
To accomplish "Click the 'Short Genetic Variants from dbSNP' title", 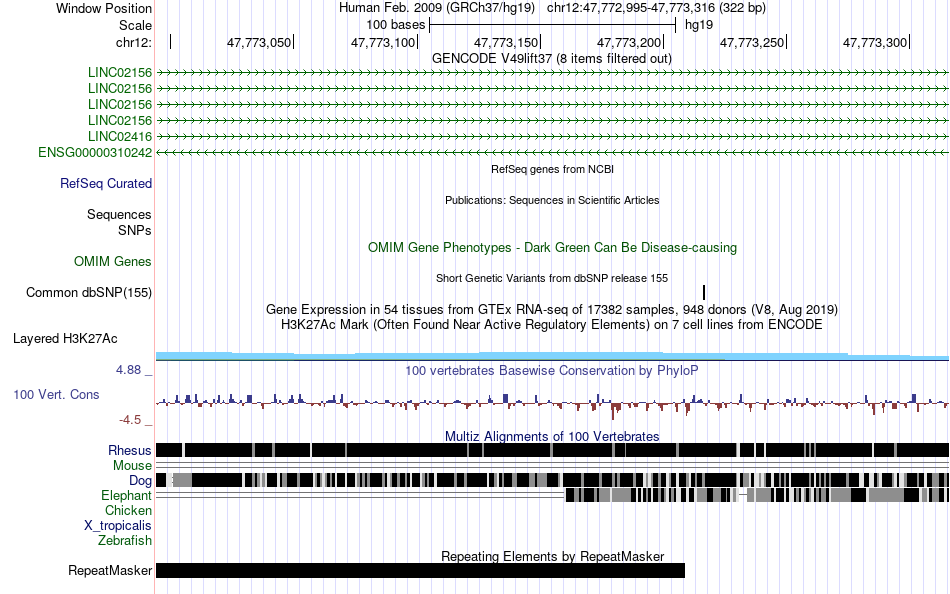I will coord(552,278).
